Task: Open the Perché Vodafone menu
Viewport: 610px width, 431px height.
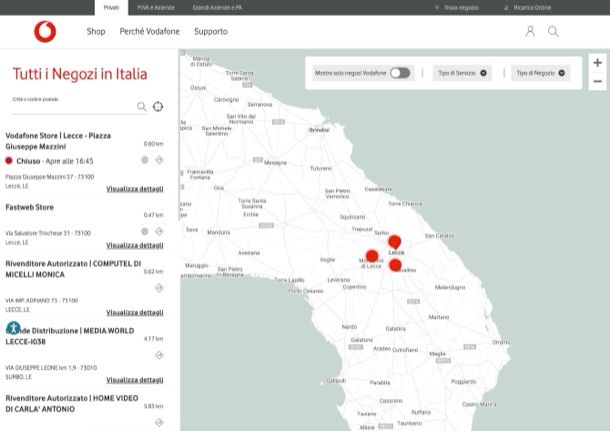Action: [x=149, y=32]
